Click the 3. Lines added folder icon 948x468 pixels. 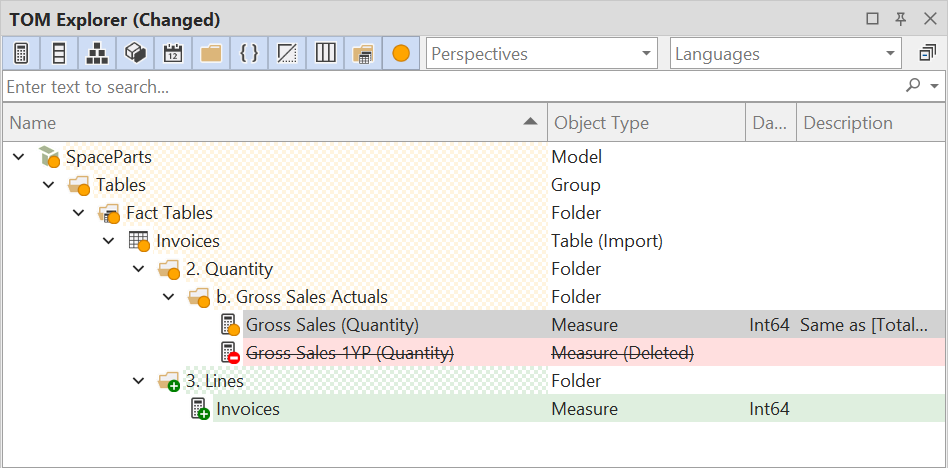pyautogui.click(x=169, y=382)
